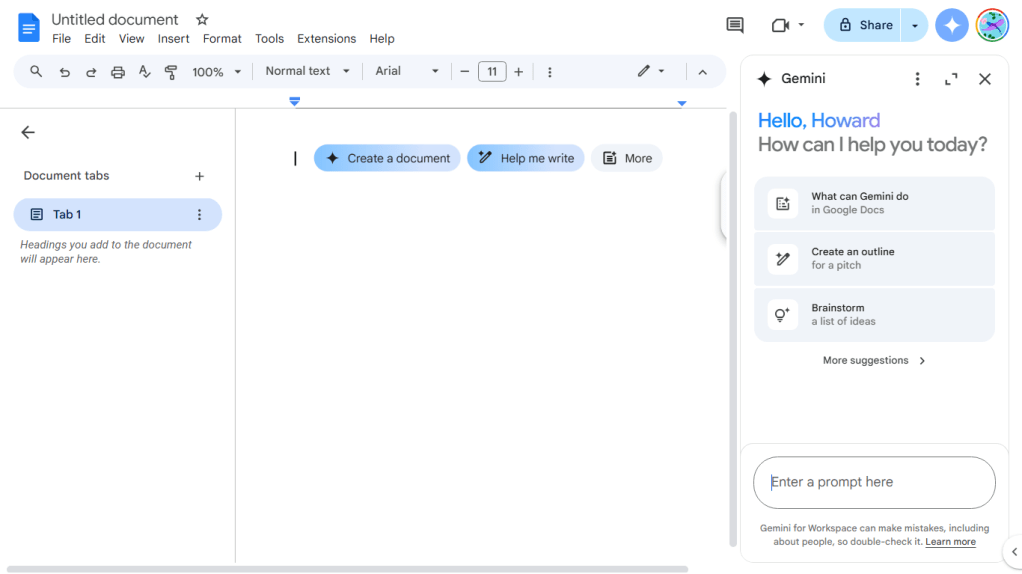The image size is (1022, 574).
Task: Open the zoom level 100% dropdown
Action: tap(216, 72)
